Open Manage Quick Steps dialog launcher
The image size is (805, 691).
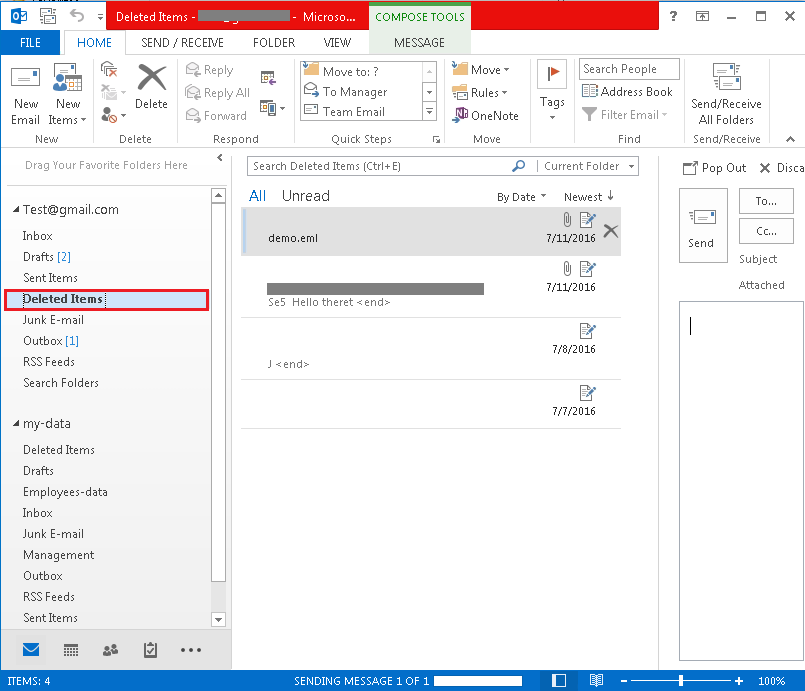(x=436, y=140)
